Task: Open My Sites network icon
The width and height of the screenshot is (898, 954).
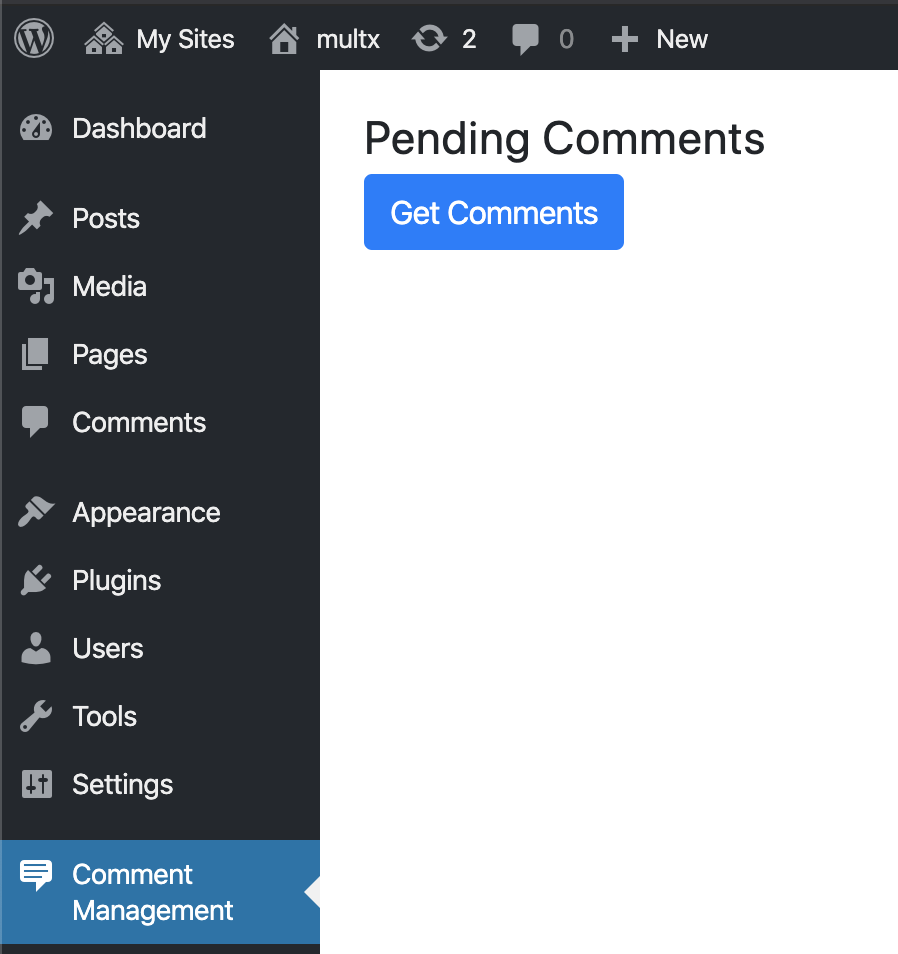Action: [x=103, y=39]
